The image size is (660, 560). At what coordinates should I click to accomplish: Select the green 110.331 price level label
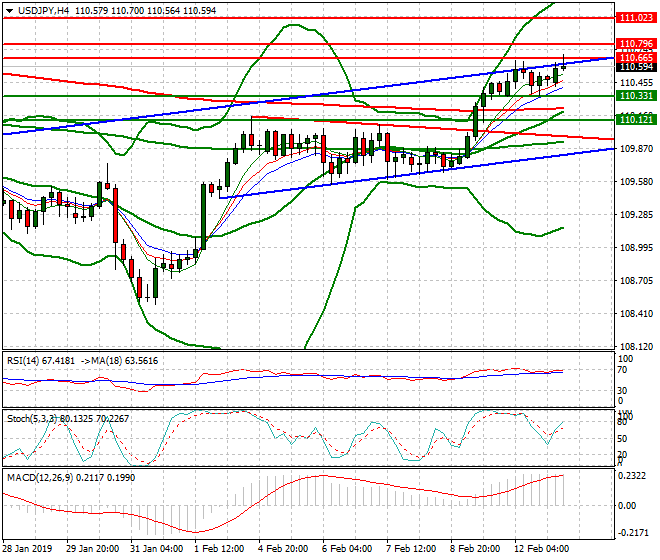pyautogui.click(x=636, y=95)
